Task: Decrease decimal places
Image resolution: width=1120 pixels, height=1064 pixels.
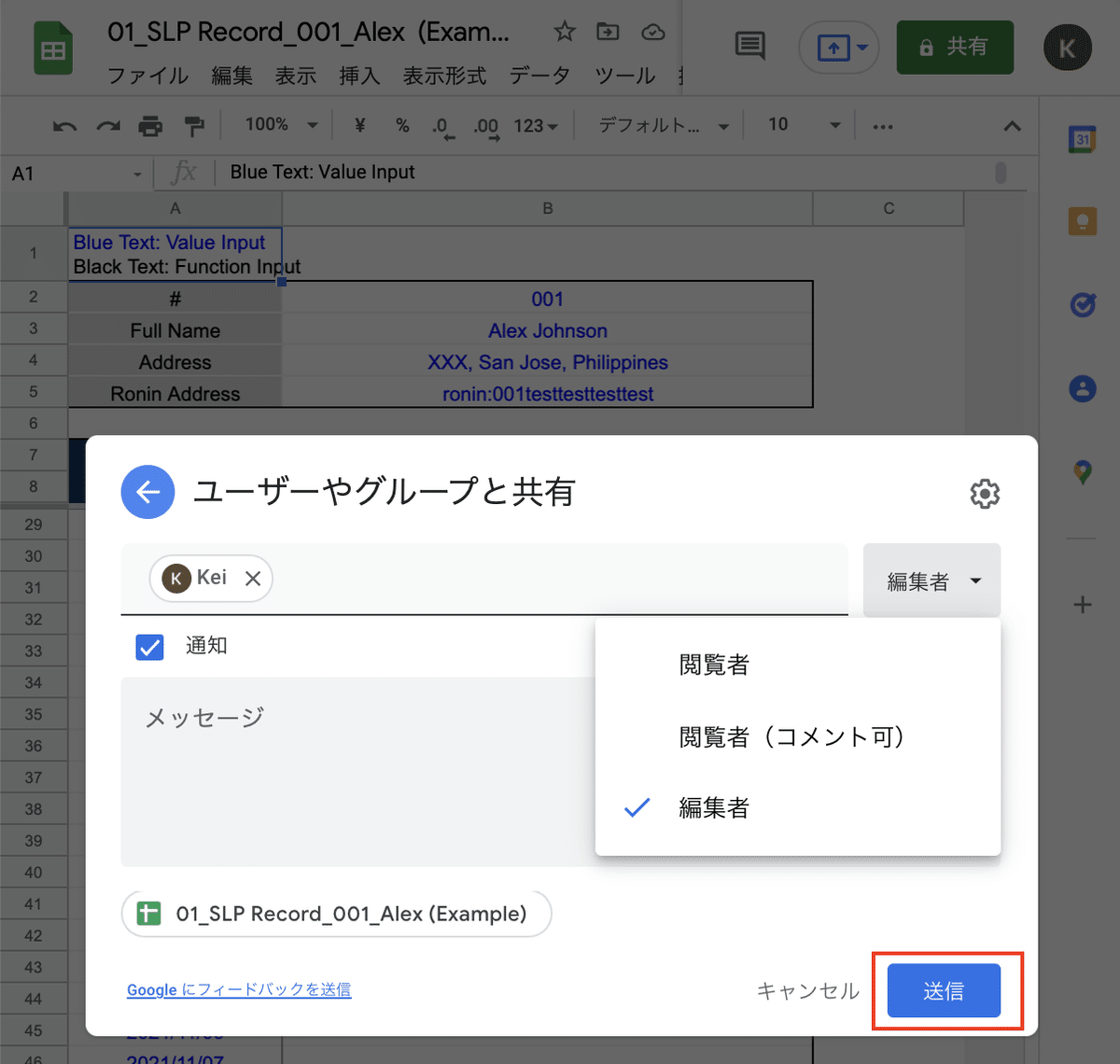Action: [x=443, y=126]
